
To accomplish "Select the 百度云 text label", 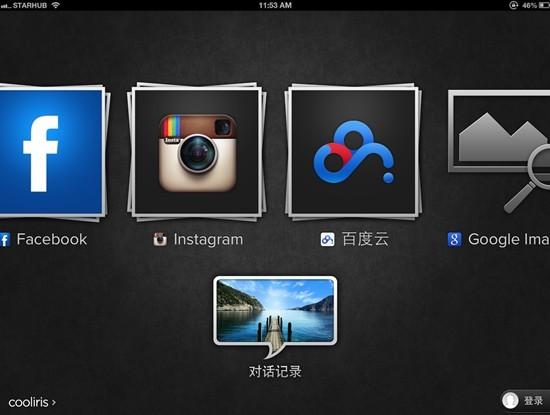I will click(365, 239).
